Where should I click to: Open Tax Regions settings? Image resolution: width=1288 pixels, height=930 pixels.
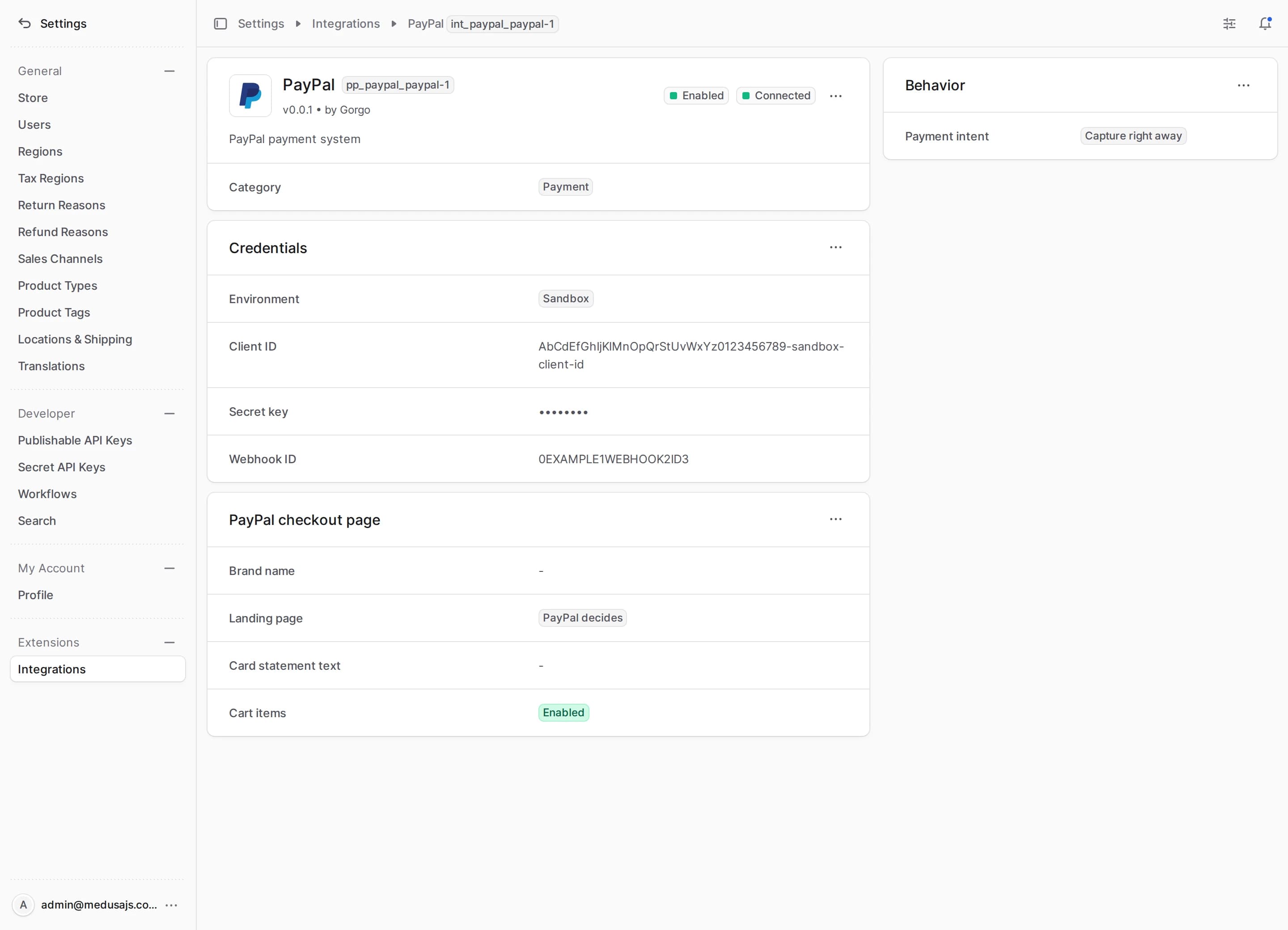point(97,178)
